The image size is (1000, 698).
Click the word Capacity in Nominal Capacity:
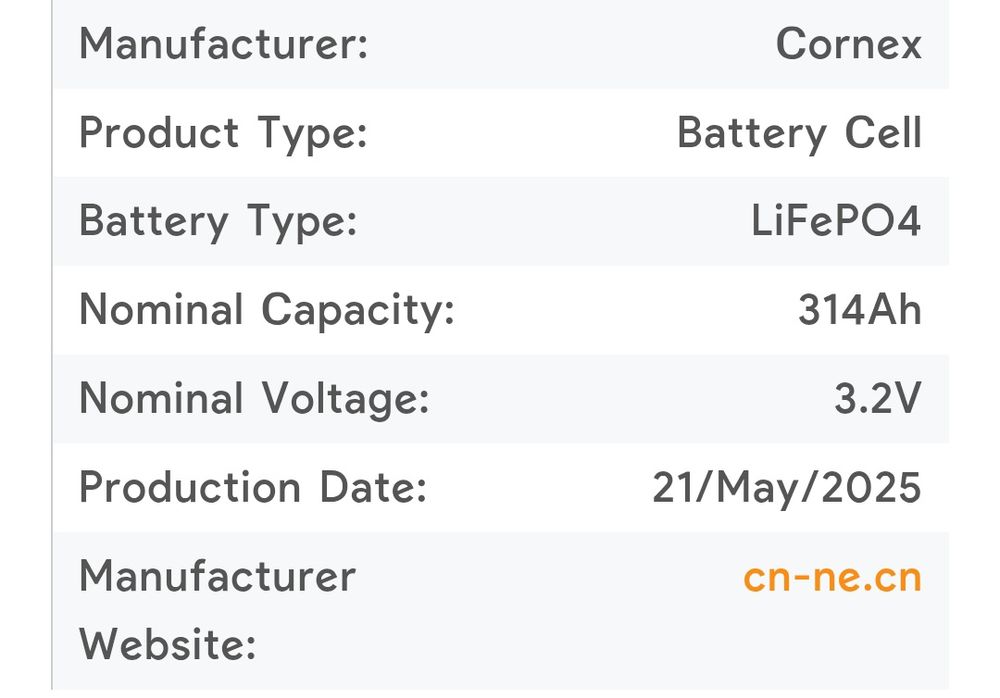[359, 312]
